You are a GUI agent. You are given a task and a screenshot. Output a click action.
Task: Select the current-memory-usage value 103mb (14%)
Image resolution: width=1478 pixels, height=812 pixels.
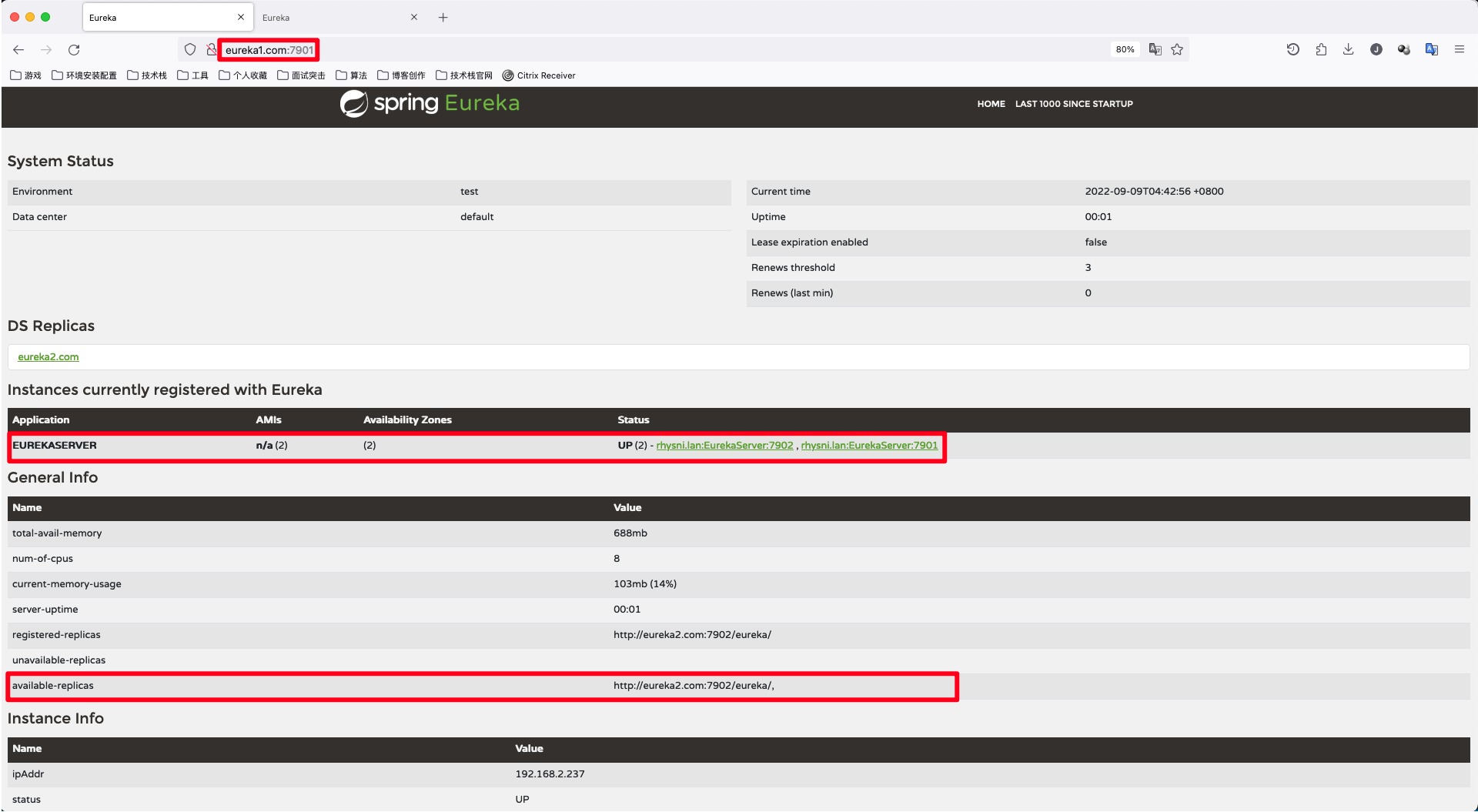pos(645,584)
